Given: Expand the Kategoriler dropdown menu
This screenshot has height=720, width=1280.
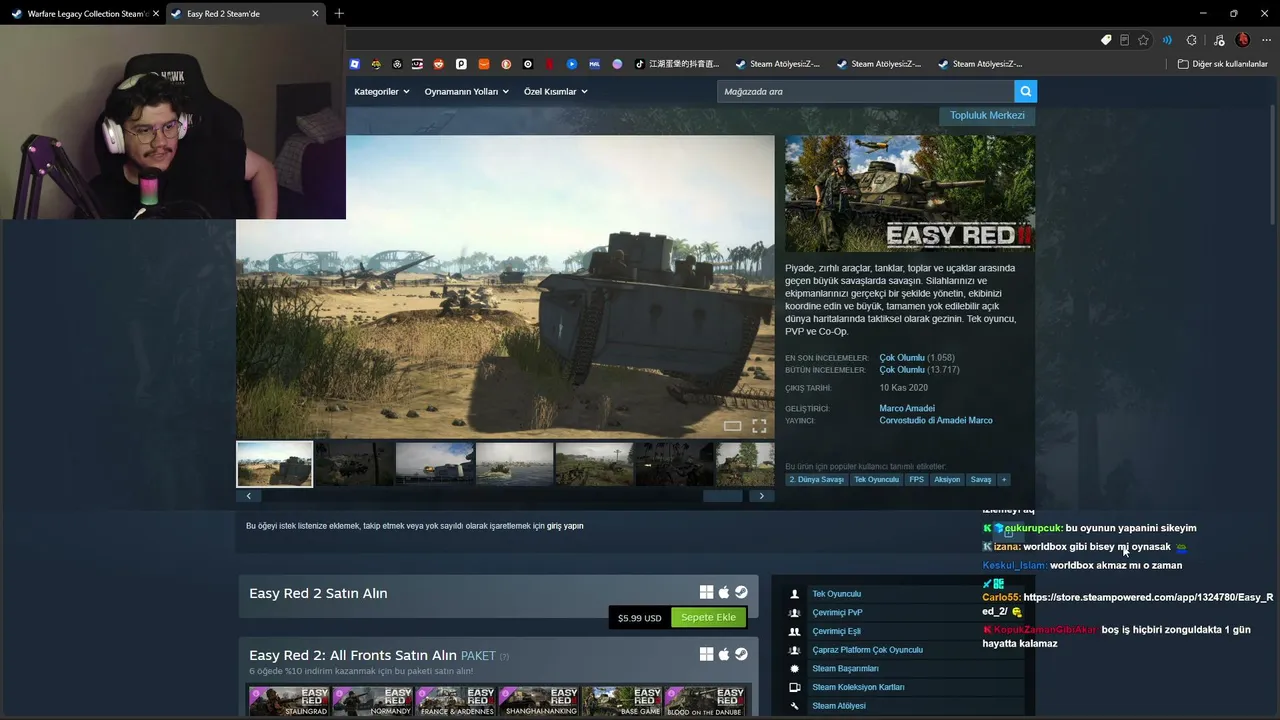Looking at the screenshot, I should [381, 92].
